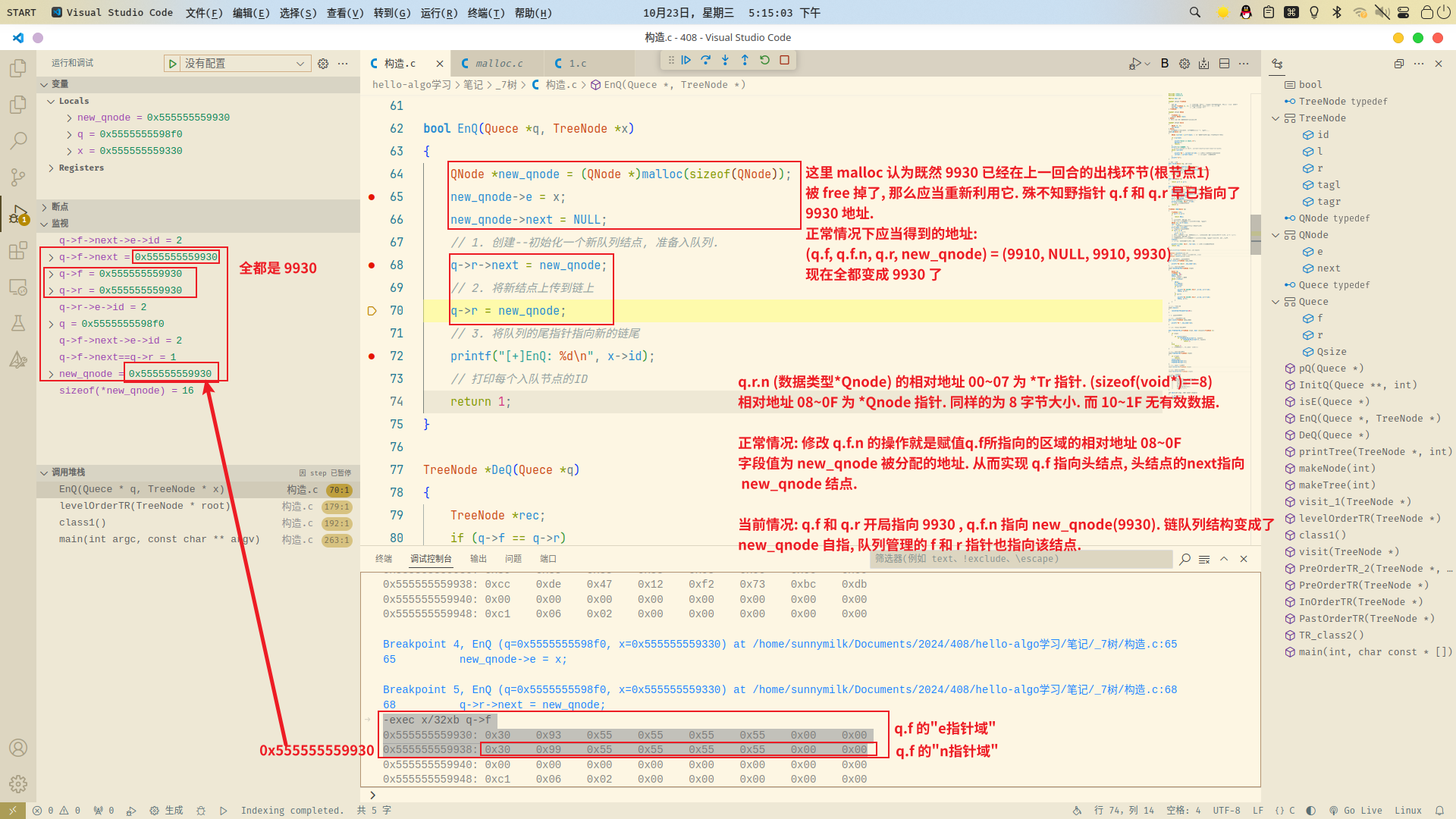Click Continue in debug toolbar
The width and height of the screenshot is (1456, 819).
686,60
